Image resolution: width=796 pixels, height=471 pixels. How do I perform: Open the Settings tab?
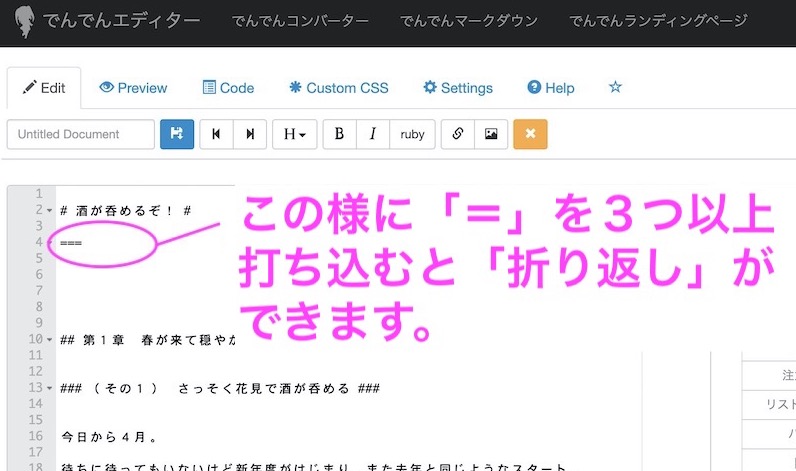click(458, 88)
